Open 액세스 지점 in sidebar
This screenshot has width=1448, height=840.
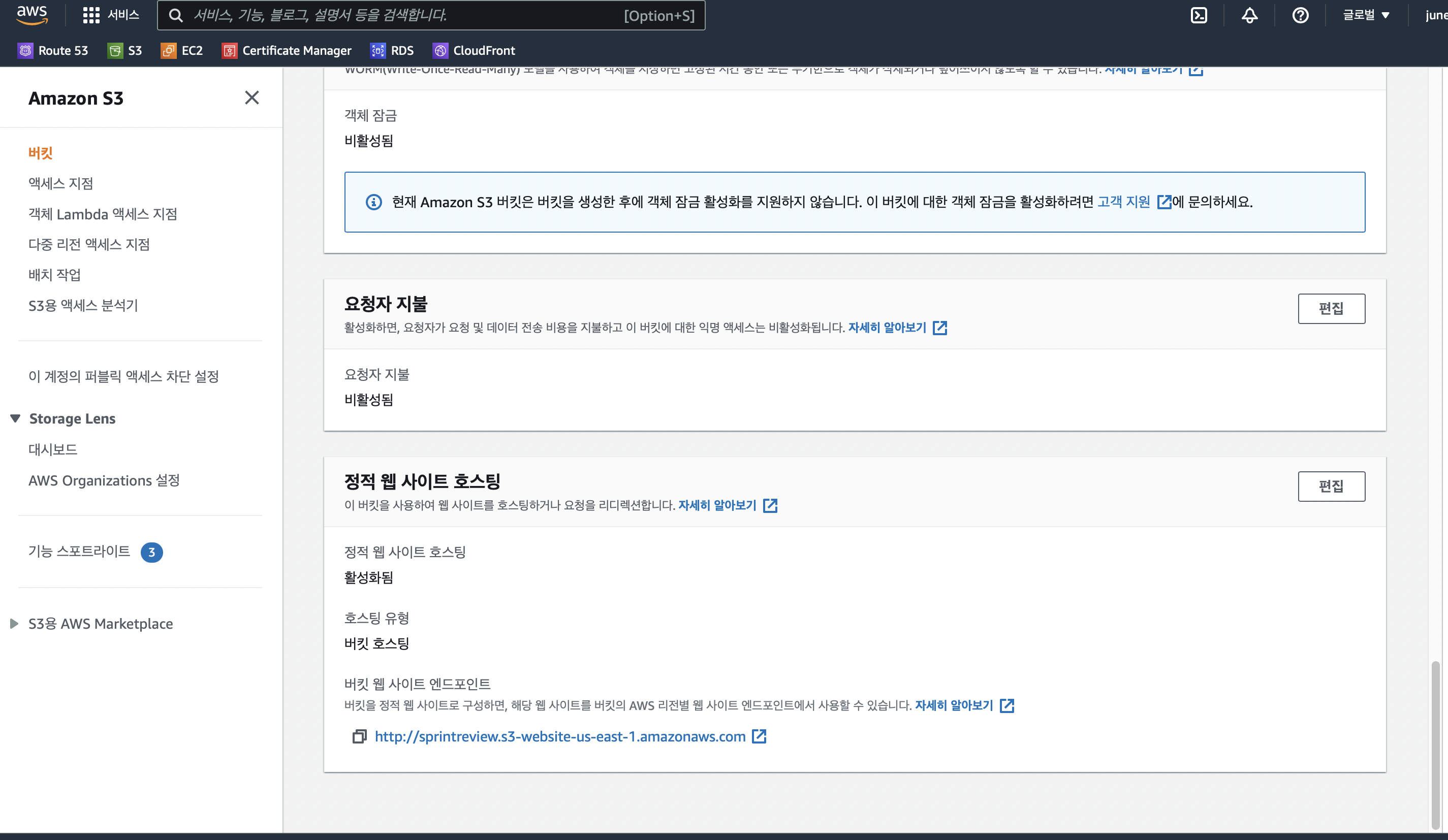tap(60, 183)
